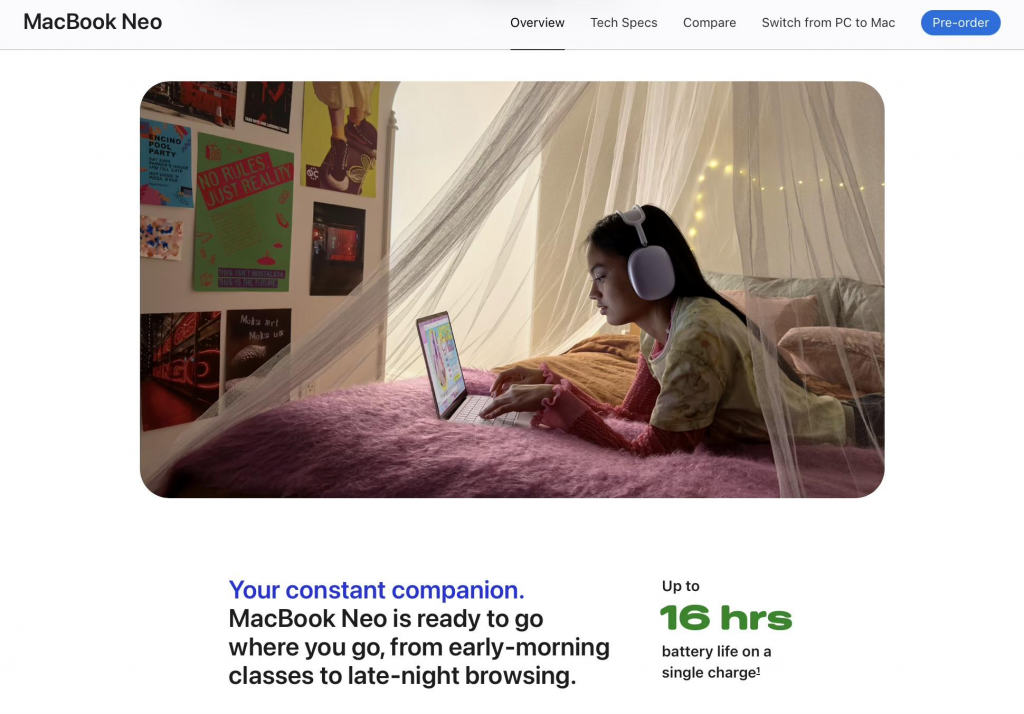
Task: Switch to the Tech Specs tab
Action: 624,23
